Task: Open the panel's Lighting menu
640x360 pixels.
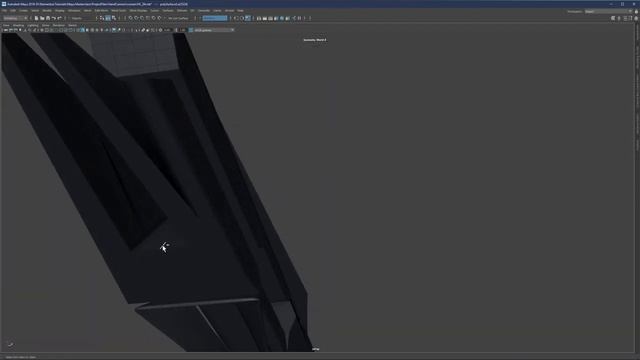Action: pyautogui.click(x=33, y=25)
